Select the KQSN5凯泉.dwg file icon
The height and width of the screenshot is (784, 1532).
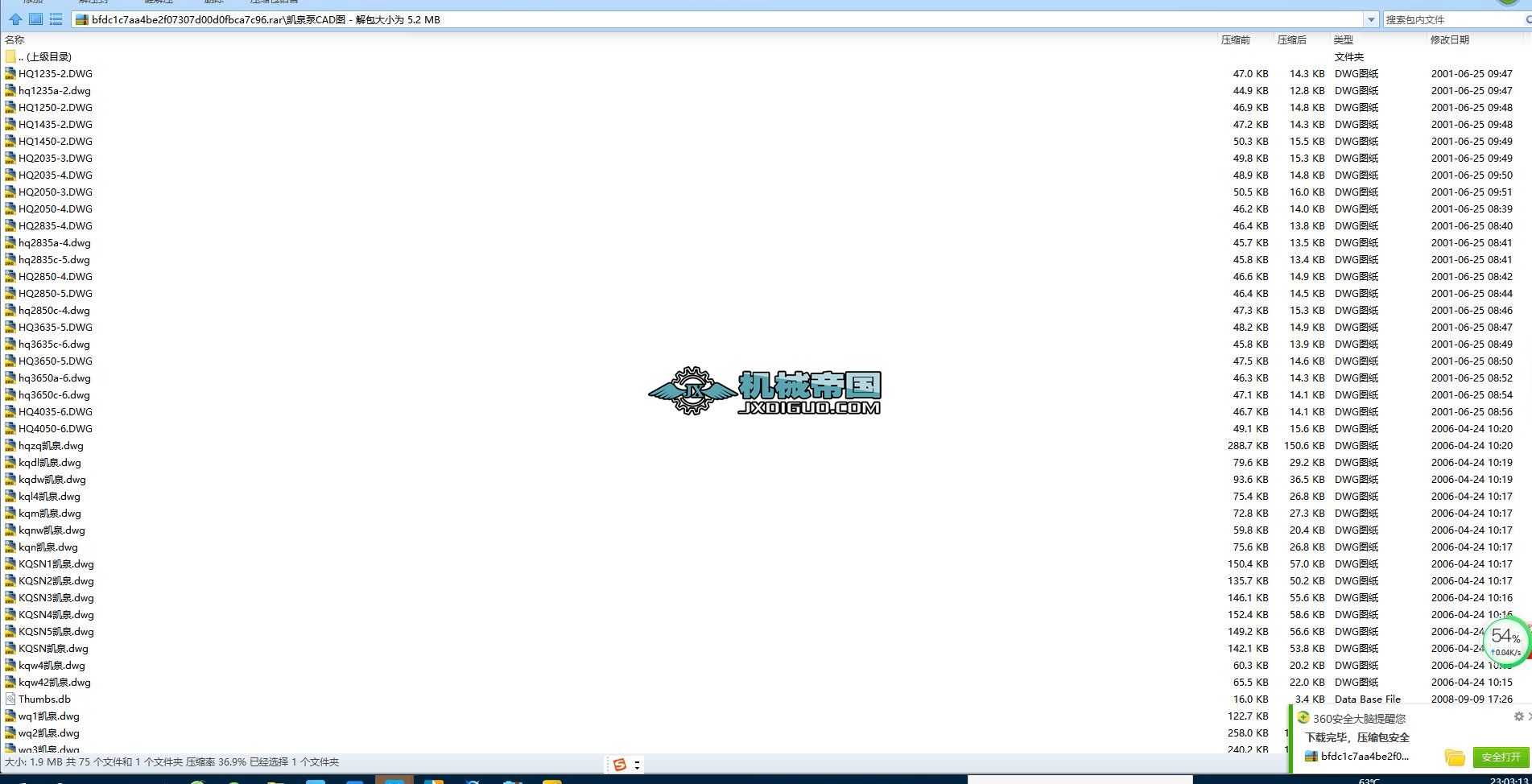[x=10, y=631]
